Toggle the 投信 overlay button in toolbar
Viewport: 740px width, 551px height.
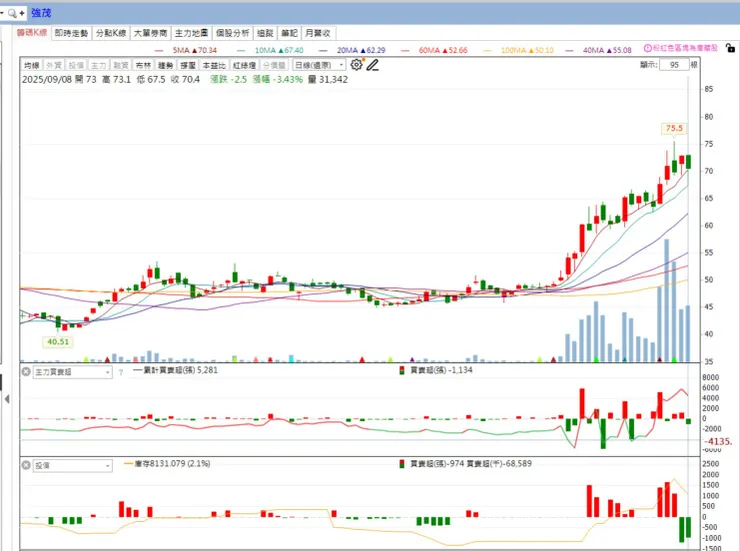[x=76, y=65]
